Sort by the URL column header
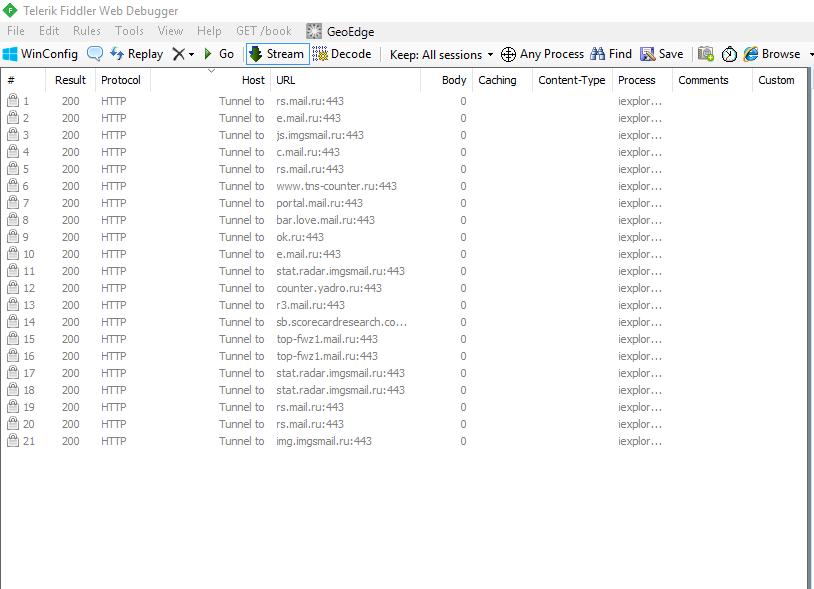 (x=346, y=80)
